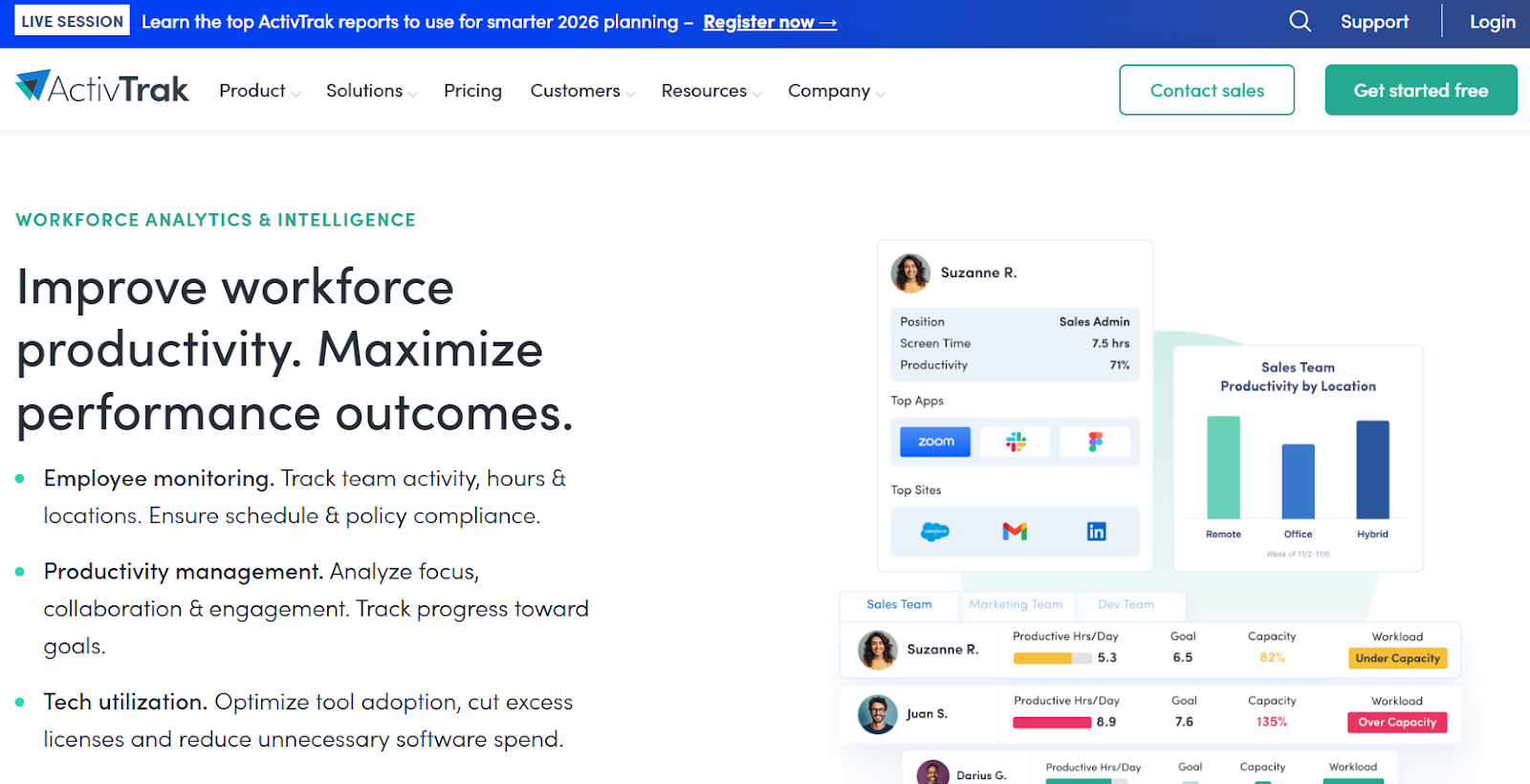Open the Solutions menu
This screenshot has width=1530, height=784.
point(364,91)
